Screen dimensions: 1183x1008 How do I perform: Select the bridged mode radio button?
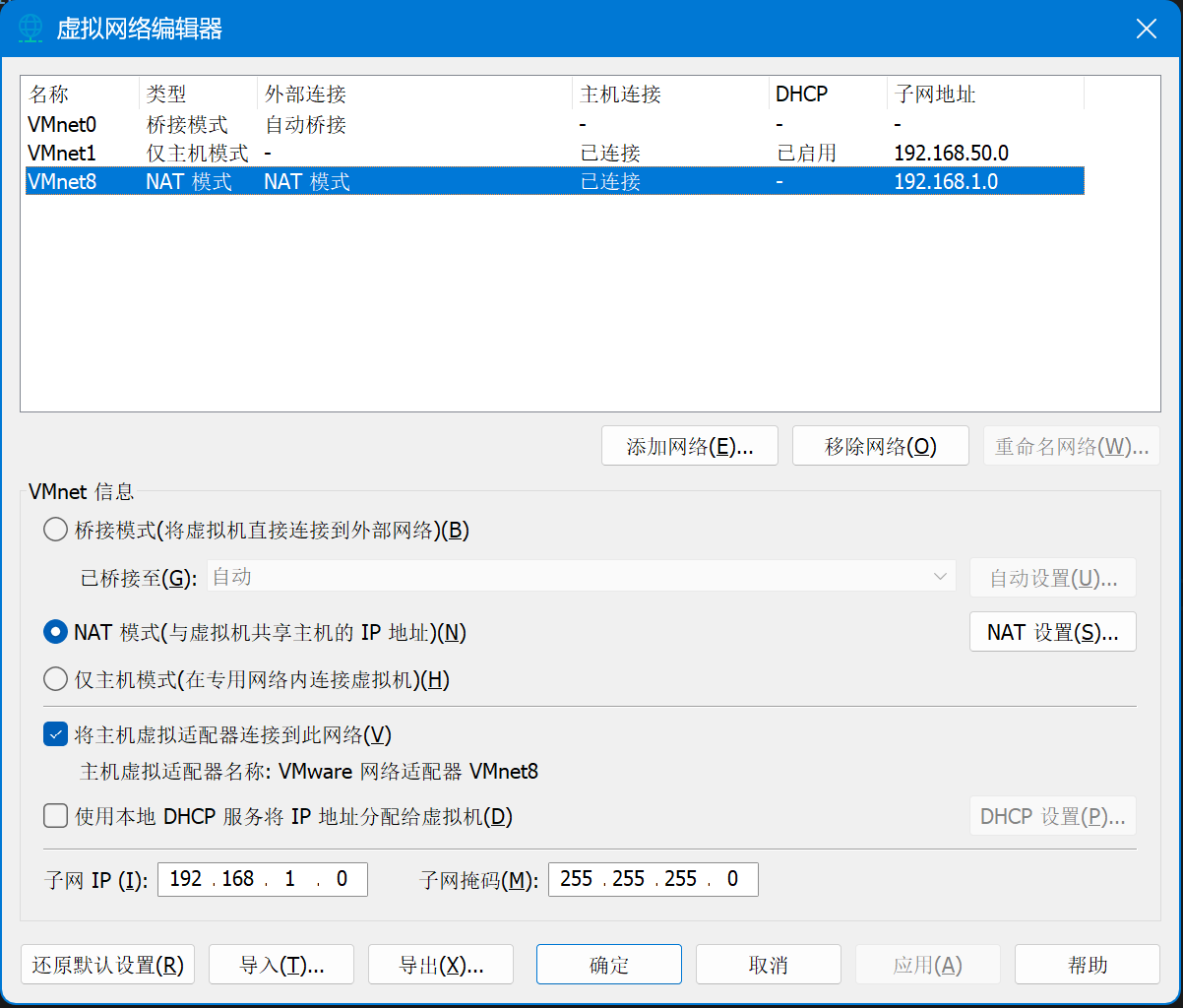[55, 529]
